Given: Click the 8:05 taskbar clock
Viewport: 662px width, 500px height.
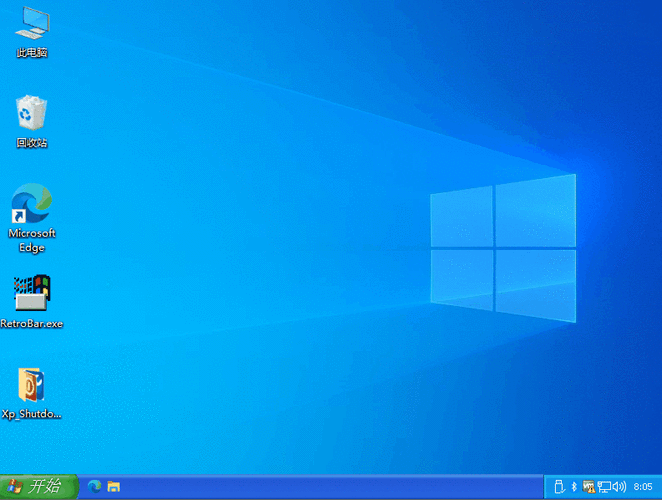Looking at the screenshot, I should coord(643,487).
